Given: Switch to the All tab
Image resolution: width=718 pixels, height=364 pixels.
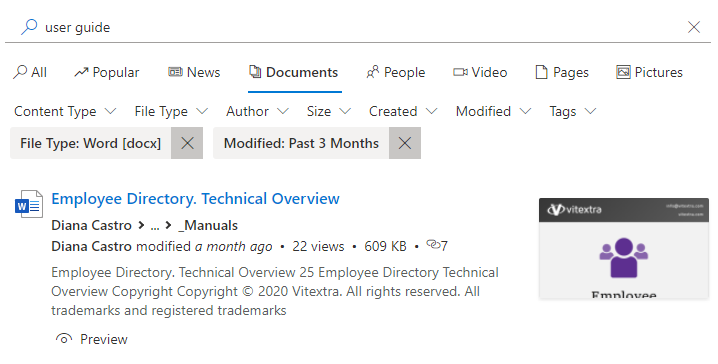Looking at the screenshot, I should point(30,72).
